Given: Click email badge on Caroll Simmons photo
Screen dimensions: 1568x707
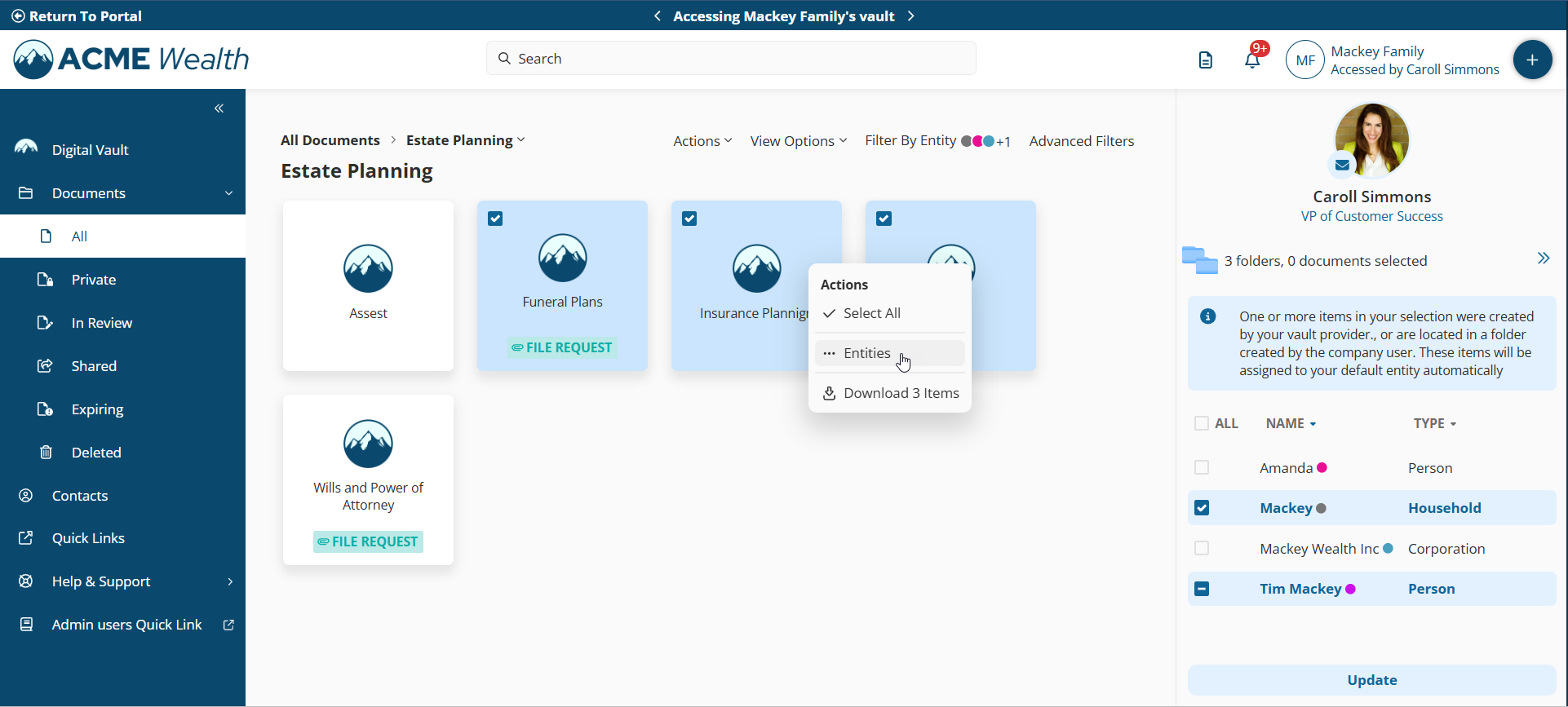Looking at the screenshot, I should (x=1341, y=166).
